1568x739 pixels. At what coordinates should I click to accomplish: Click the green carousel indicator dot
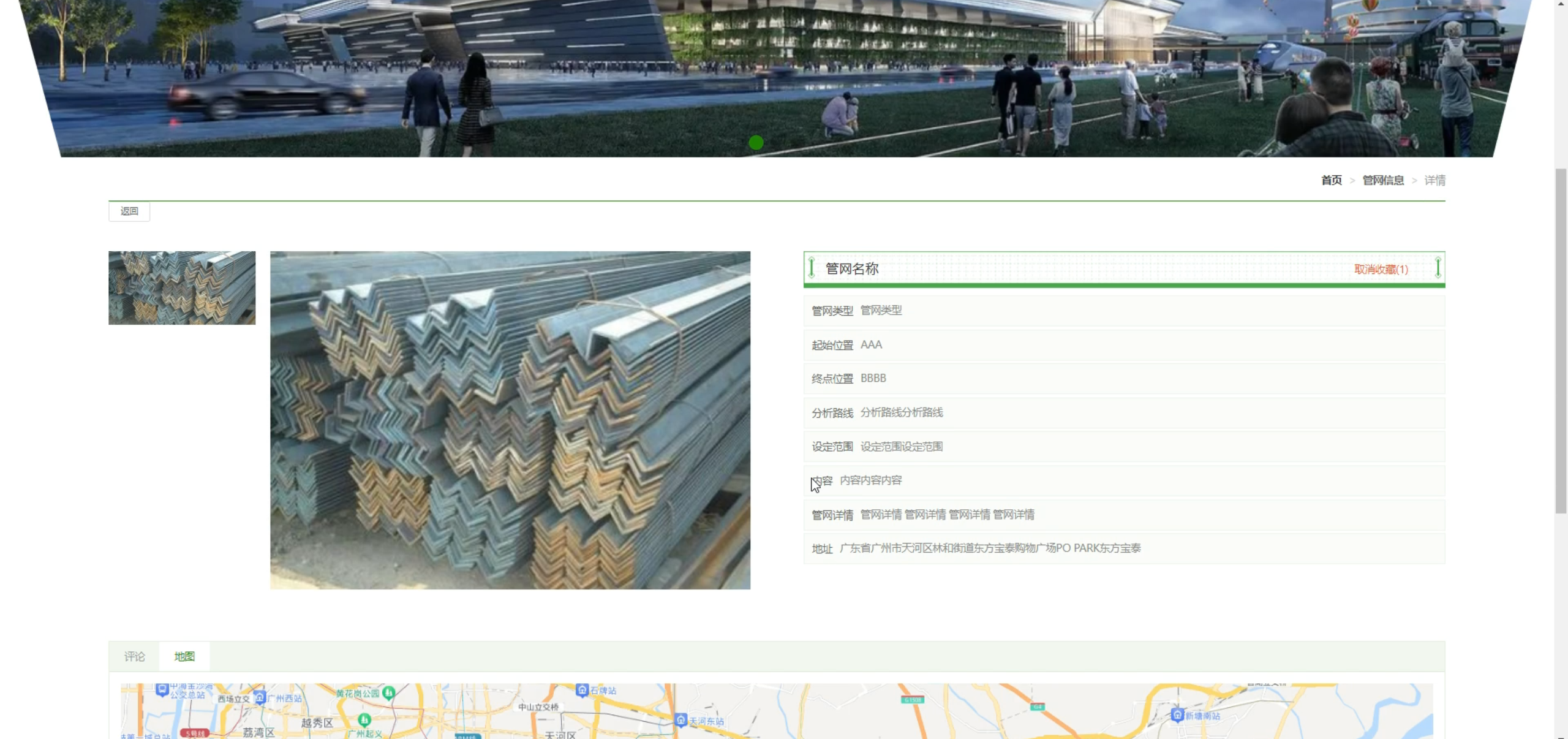coord(756,143)
